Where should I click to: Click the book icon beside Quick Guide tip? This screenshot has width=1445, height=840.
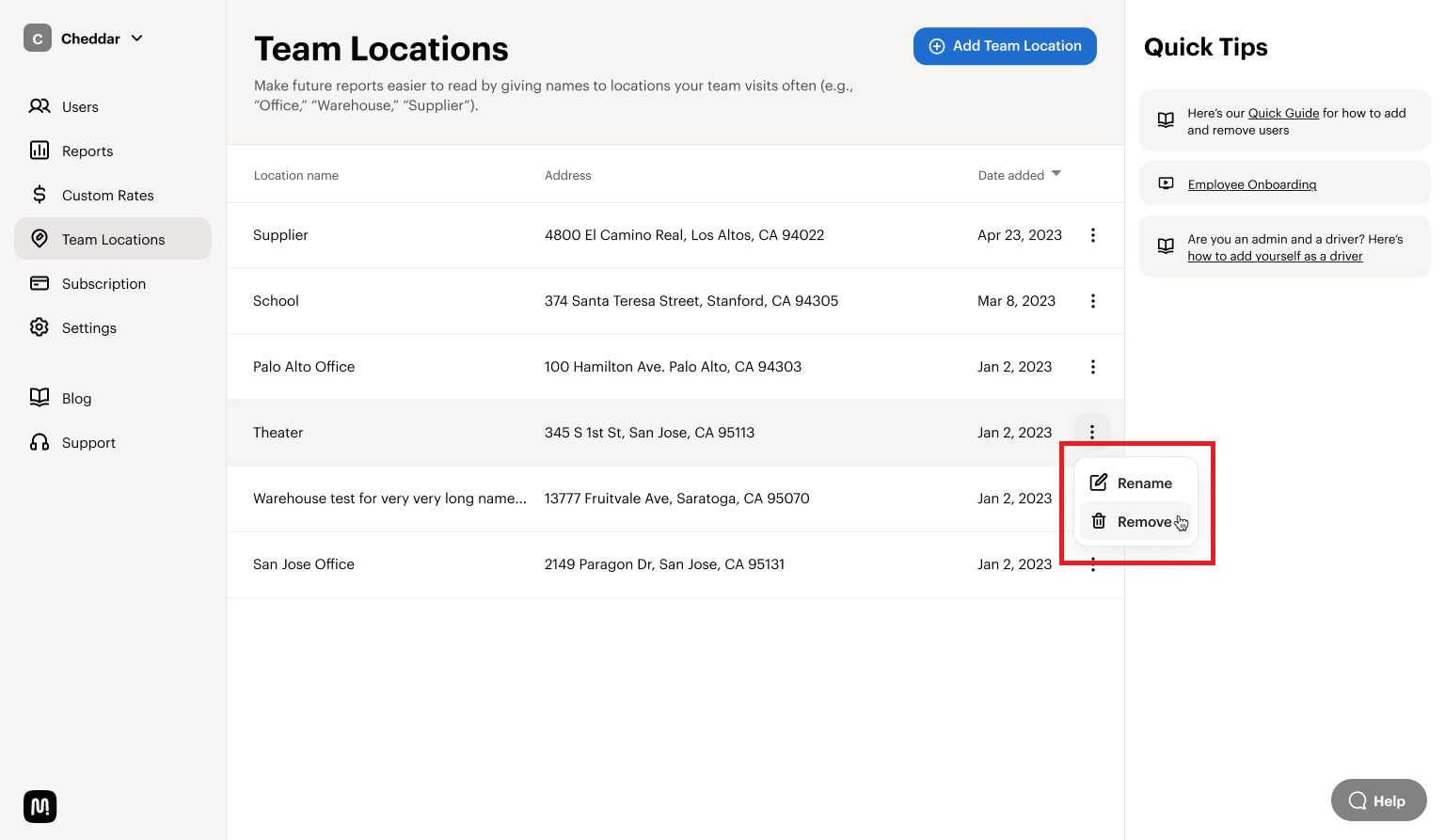point(1166,119)
